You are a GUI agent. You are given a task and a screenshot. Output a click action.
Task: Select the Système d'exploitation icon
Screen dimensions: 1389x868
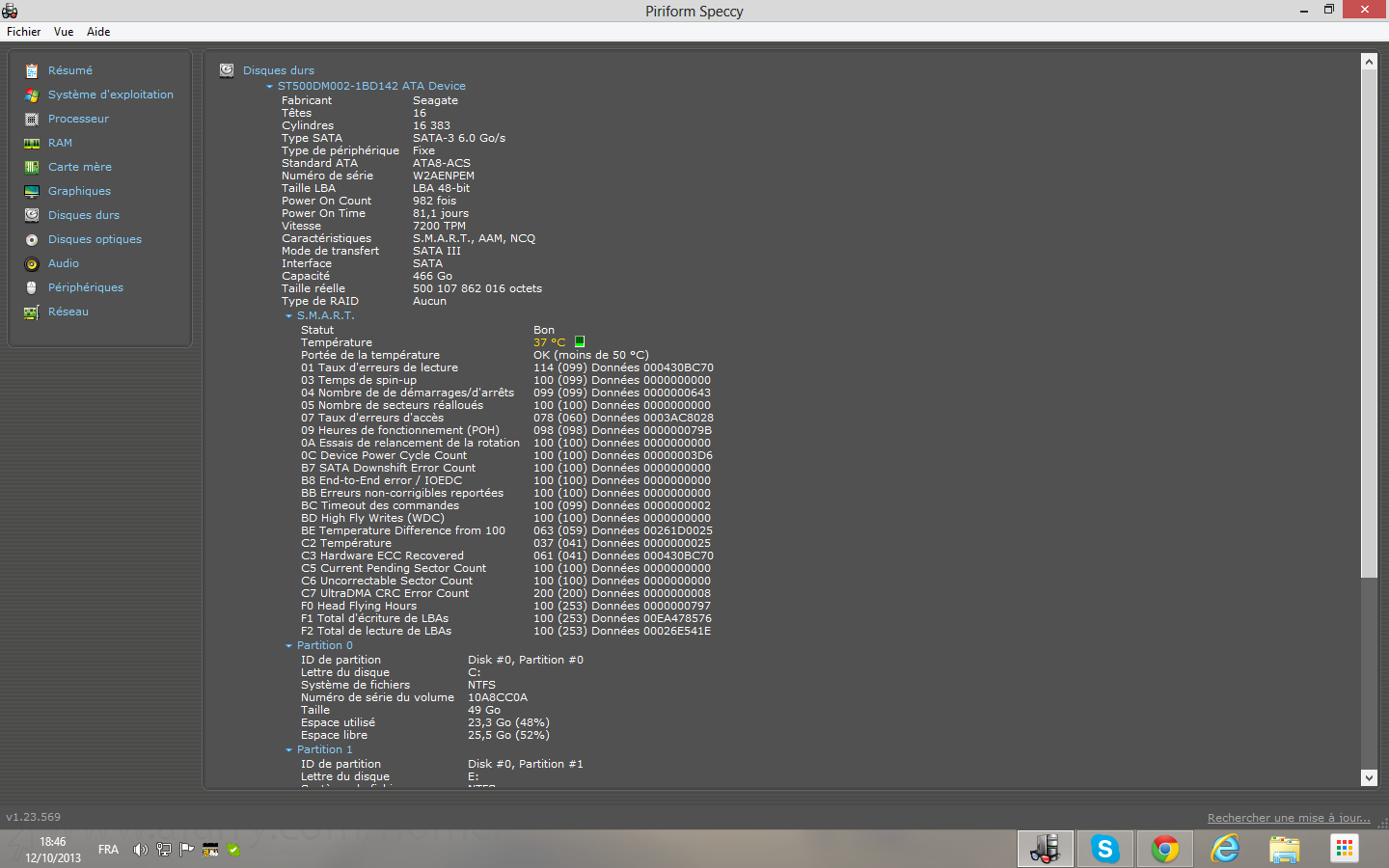pyautogui.click(x=32, y=95)
